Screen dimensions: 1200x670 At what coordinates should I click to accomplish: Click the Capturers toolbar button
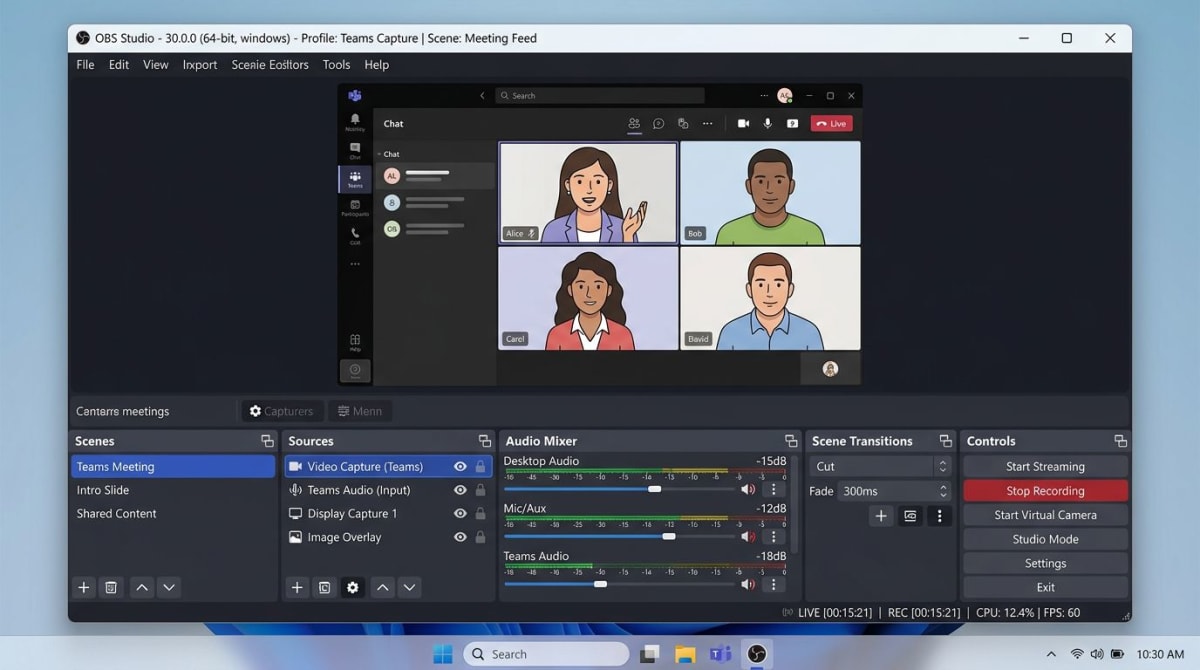tap(281, 411)
